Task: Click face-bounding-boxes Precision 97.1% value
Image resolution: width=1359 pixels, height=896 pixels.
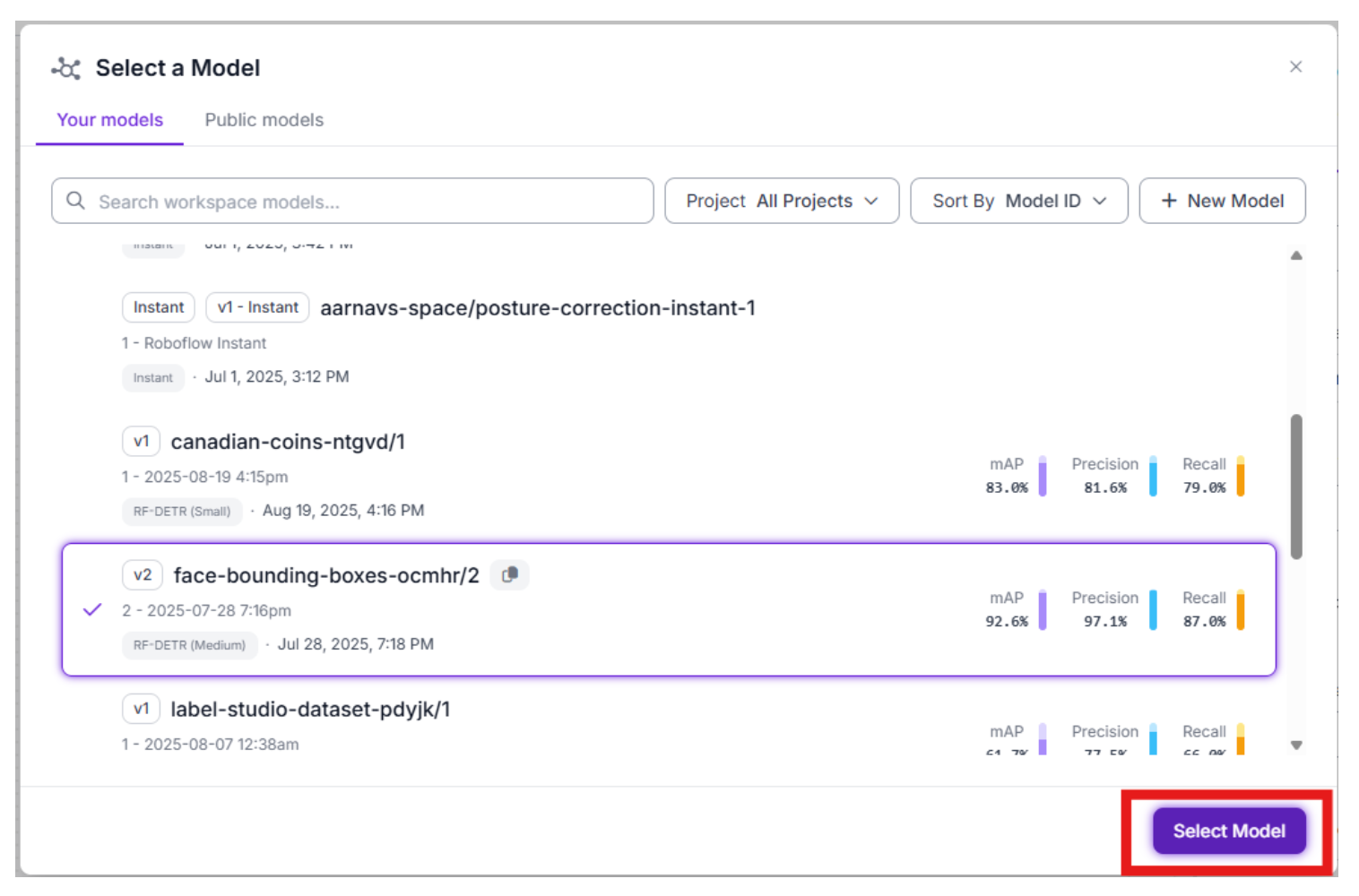Action: 1105,621
